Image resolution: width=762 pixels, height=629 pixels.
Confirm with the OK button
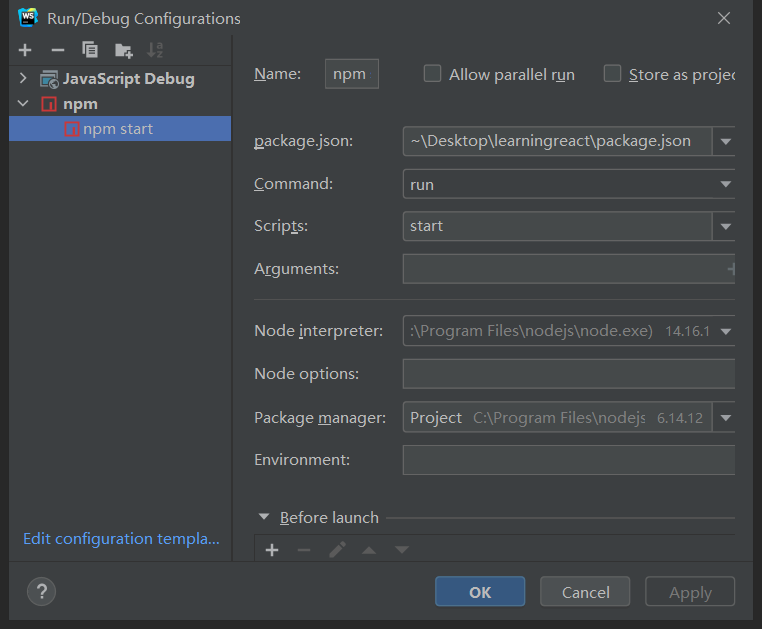pos(480,592)
